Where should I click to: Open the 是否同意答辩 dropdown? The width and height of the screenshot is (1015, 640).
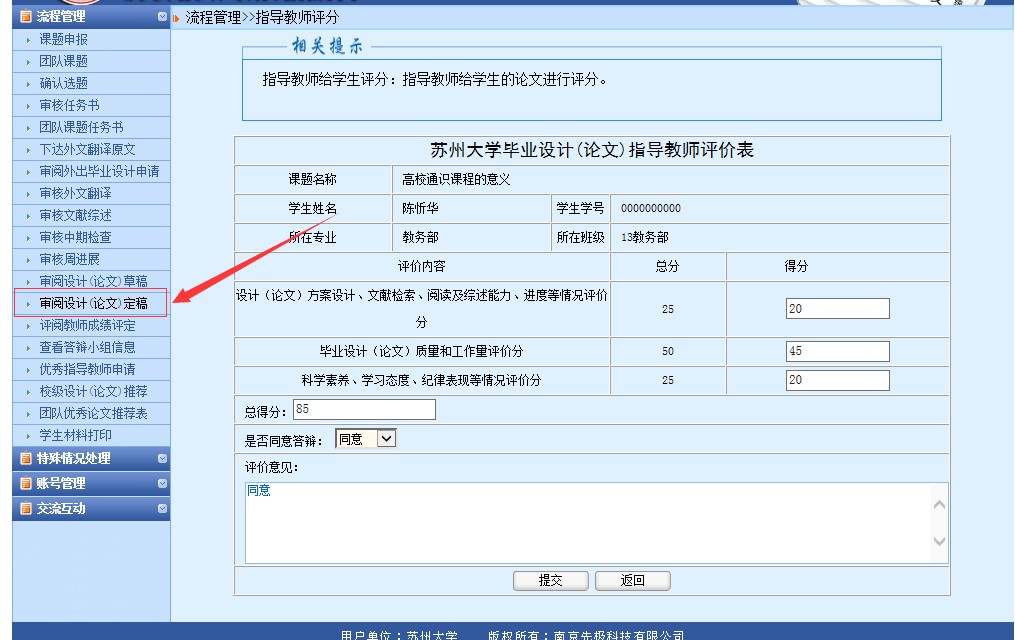pos(386,438)
